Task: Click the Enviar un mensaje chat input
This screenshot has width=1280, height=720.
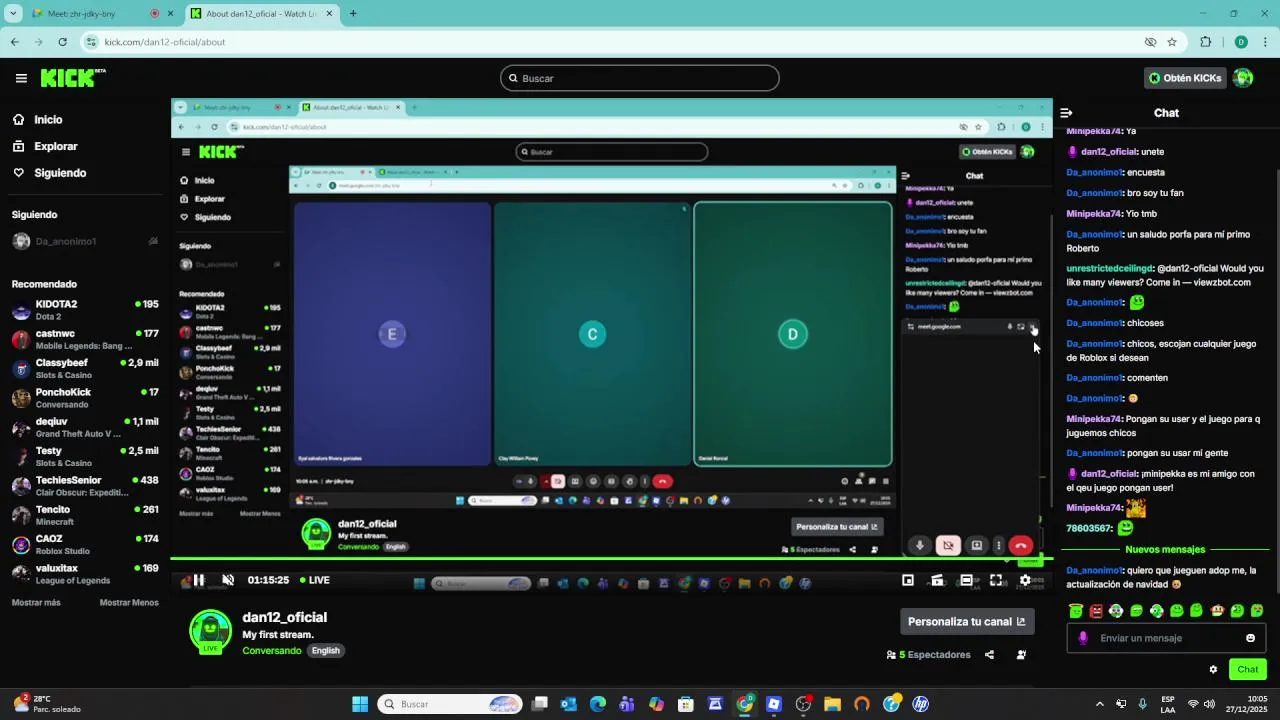Action: tap(1166, 638)
